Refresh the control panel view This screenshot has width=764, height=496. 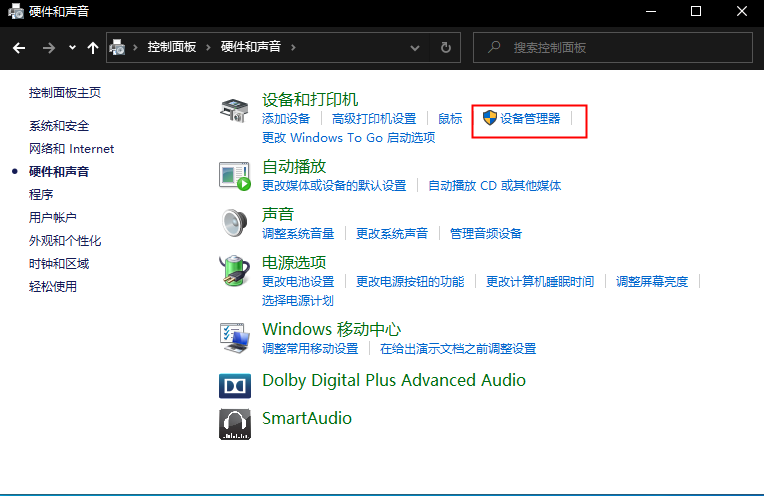click(x=445, y=48)
